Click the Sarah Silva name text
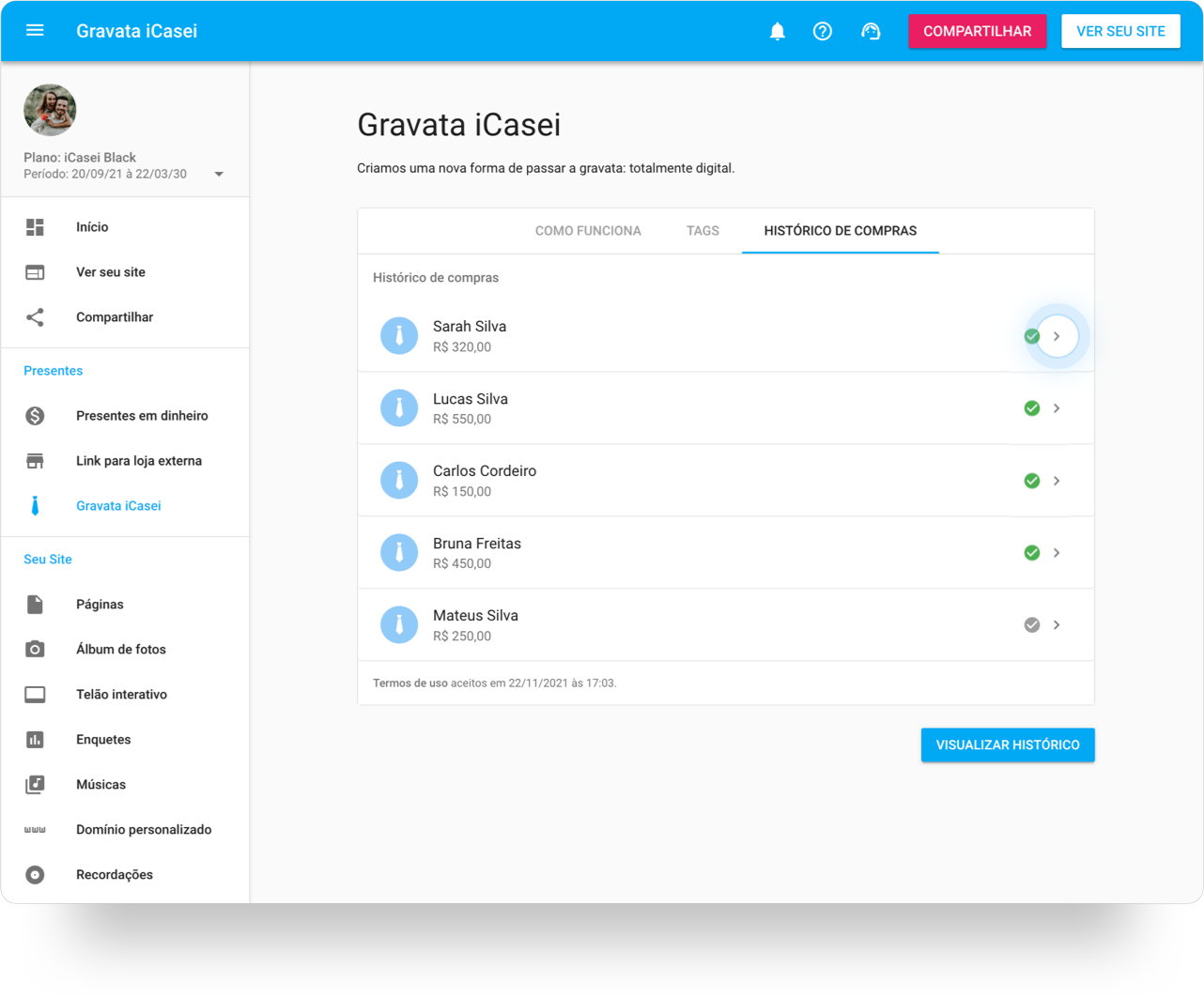This screenshot has width=1204, height=998. pos(470,327)
